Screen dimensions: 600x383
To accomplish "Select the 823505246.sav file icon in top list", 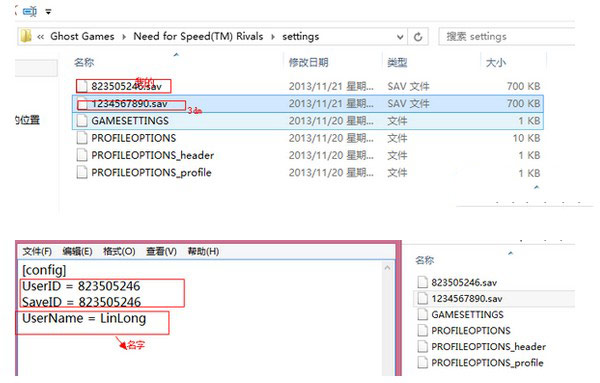I will (x=82, y=86).
